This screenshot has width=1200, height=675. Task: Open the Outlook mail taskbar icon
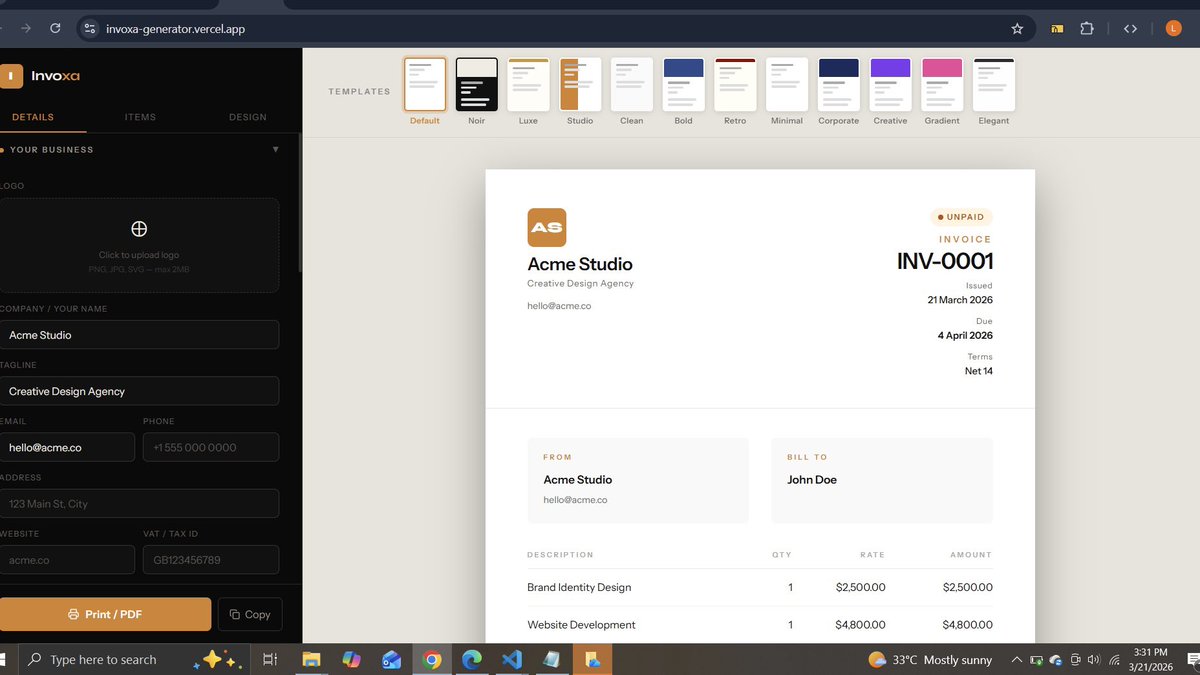coord(391,659)
